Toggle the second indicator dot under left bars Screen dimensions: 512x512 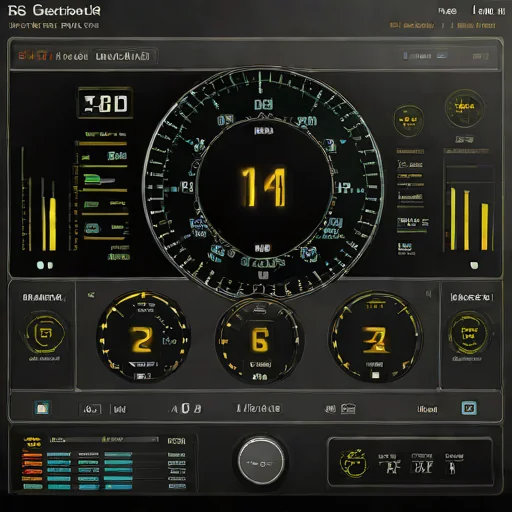[x=50, y=265]
